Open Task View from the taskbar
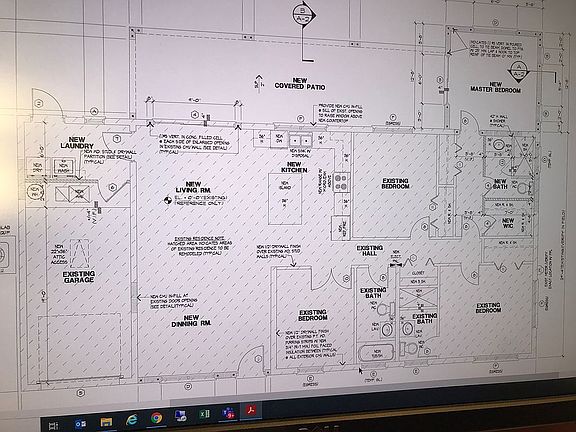The image size is (576, 432). coord(54,426)
